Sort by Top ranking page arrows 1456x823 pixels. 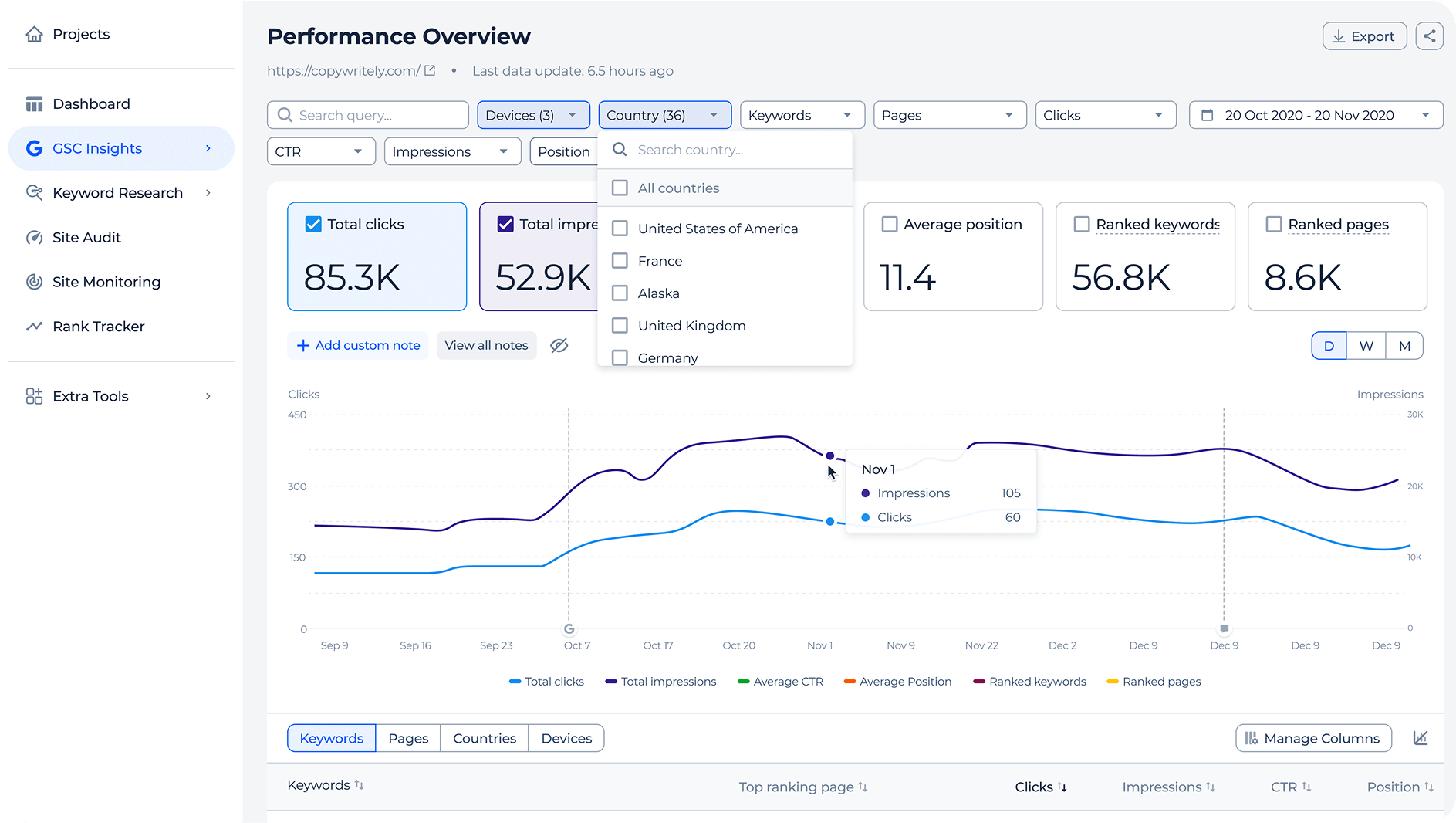tap(863, 787)
